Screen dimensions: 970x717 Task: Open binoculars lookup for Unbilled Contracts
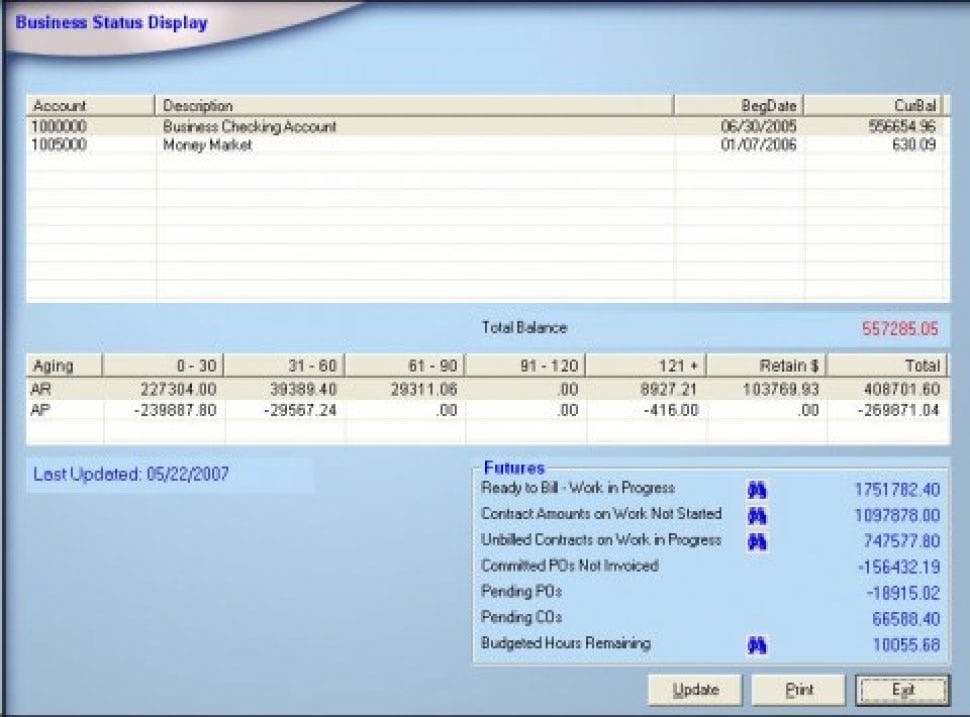[x=757, y=542]
